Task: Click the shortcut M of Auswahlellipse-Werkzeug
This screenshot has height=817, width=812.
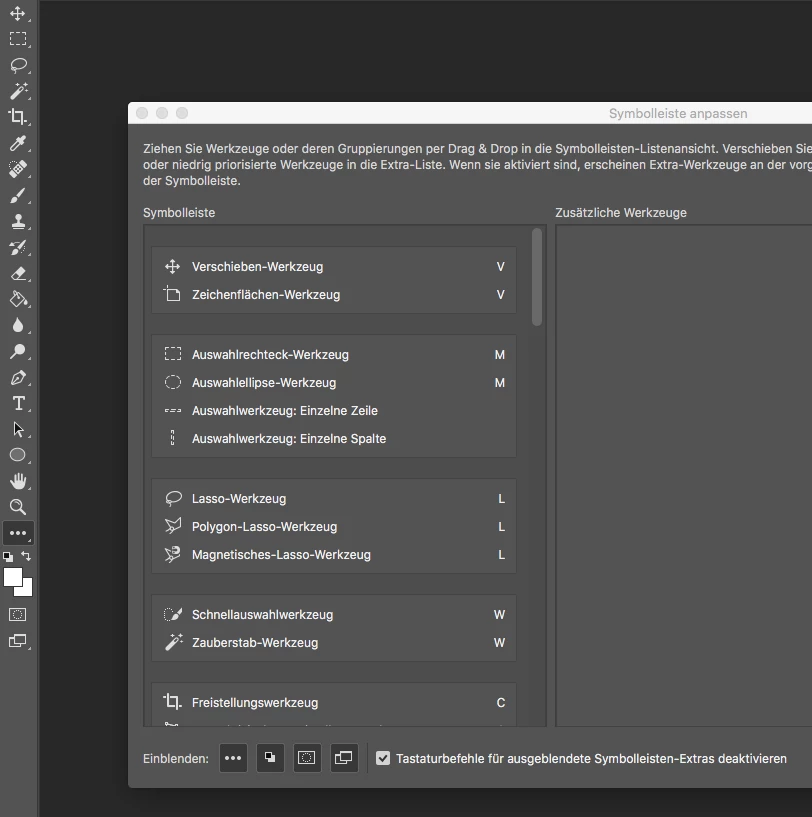Action: [499, 383]
